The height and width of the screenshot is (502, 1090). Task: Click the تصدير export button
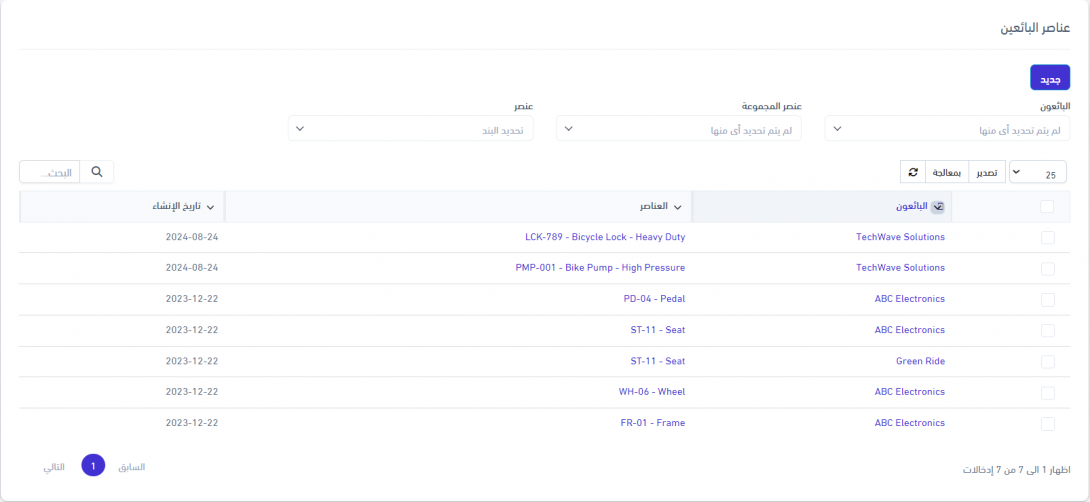986,172
